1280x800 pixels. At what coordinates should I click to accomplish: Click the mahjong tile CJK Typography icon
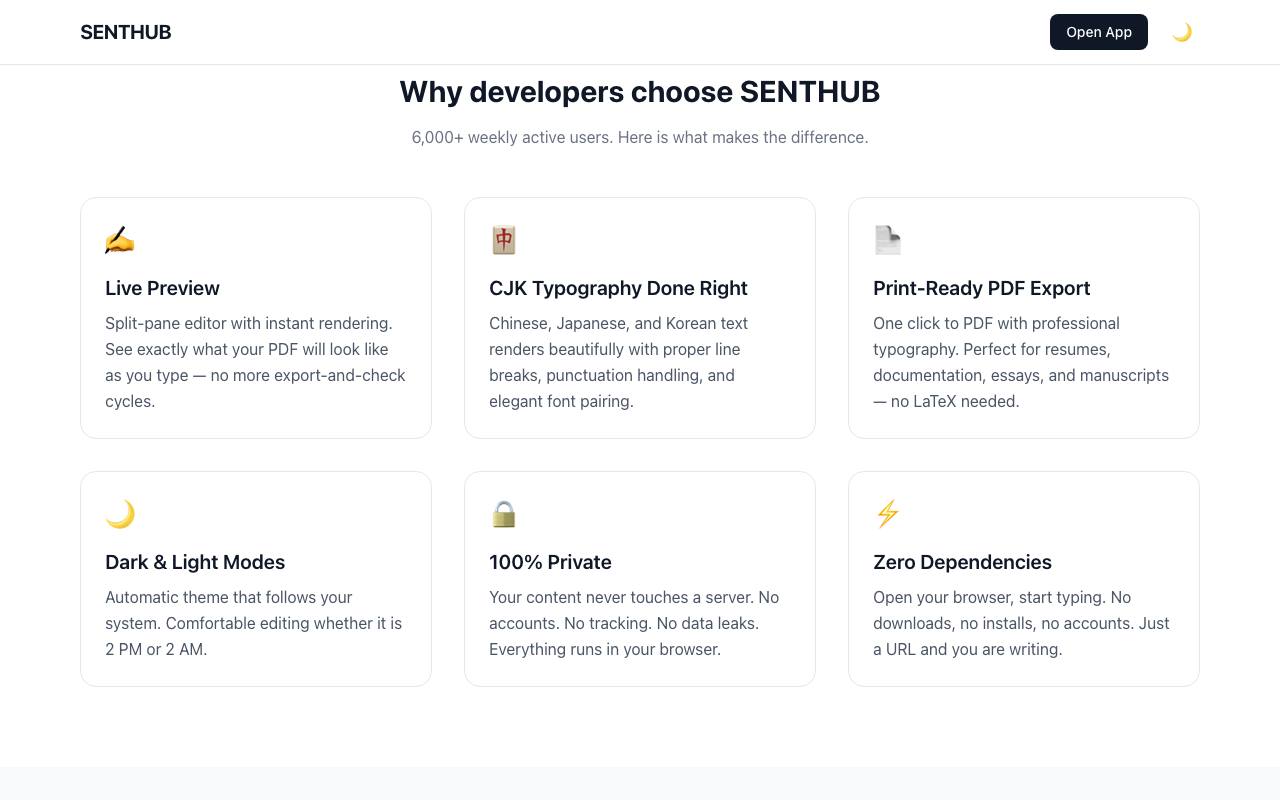pos(504,240)
